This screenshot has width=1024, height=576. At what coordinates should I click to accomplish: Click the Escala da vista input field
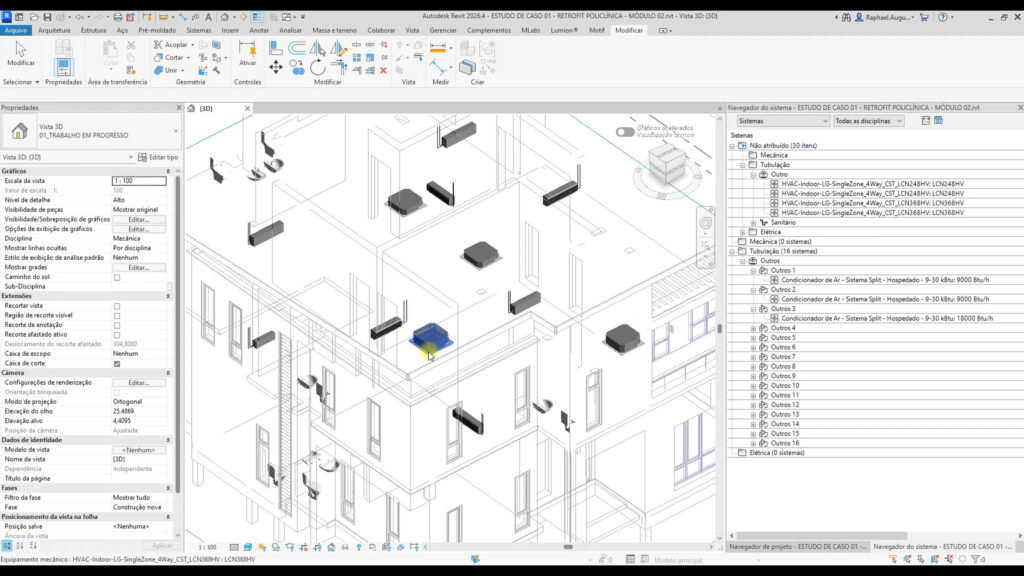tap(138, 181)
